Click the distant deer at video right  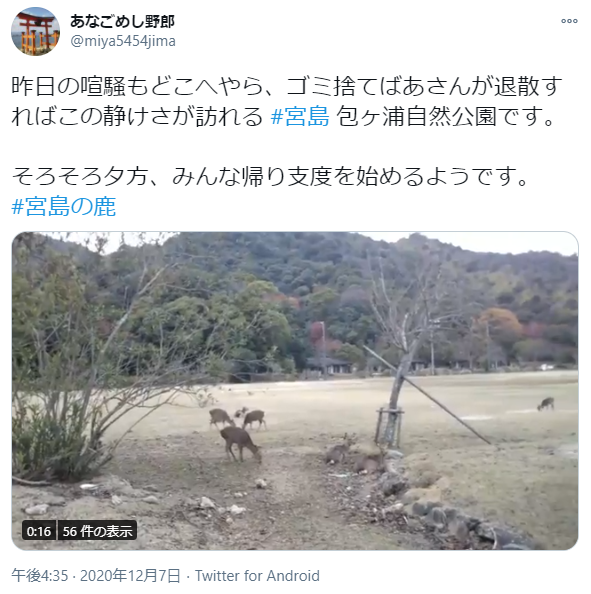(x=546, y=404)
